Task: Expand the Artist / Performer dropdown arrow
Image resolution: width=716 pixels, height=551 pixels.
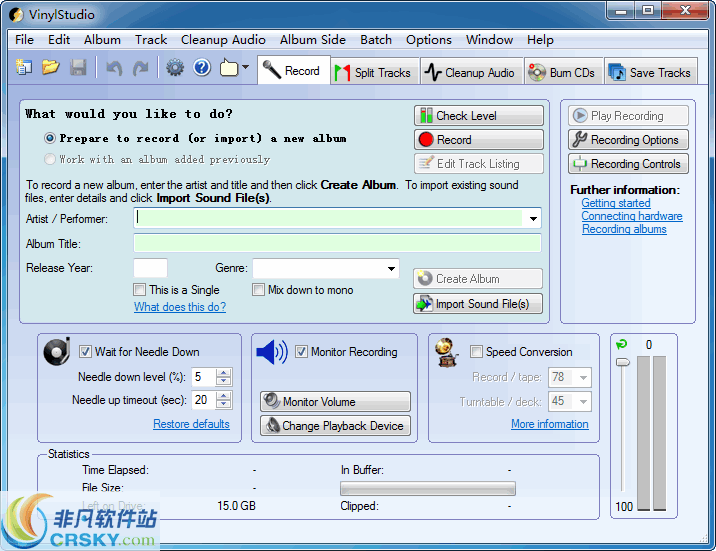Action: click(x=532, y=218)
